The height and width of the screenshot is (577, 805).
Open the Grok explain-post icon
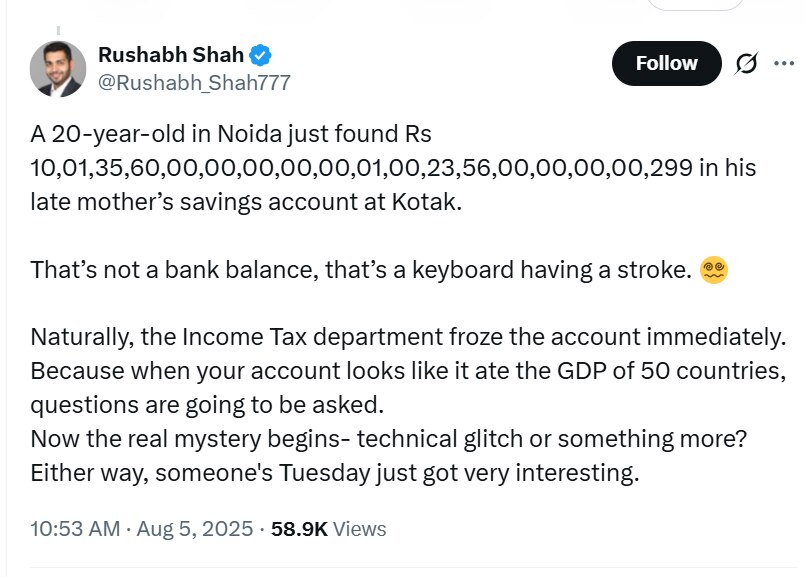pyautogui.click(x=746, y=64)
